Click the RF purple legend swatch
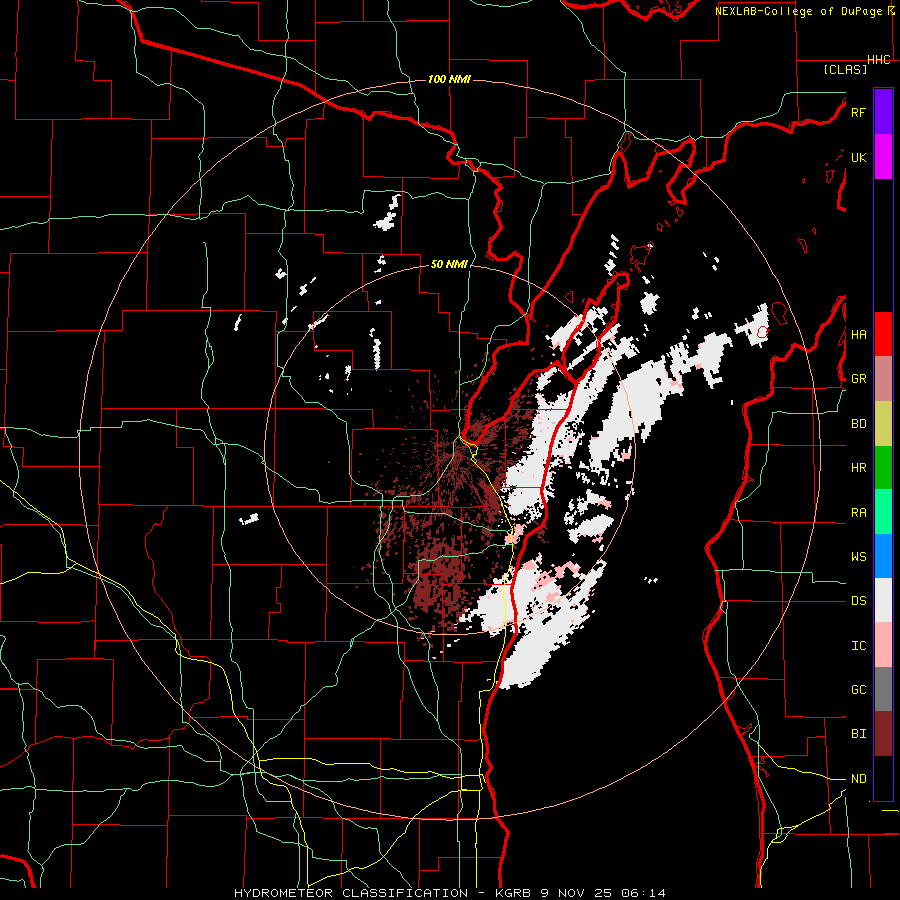 pyautogui.click(x=883, y=112)
